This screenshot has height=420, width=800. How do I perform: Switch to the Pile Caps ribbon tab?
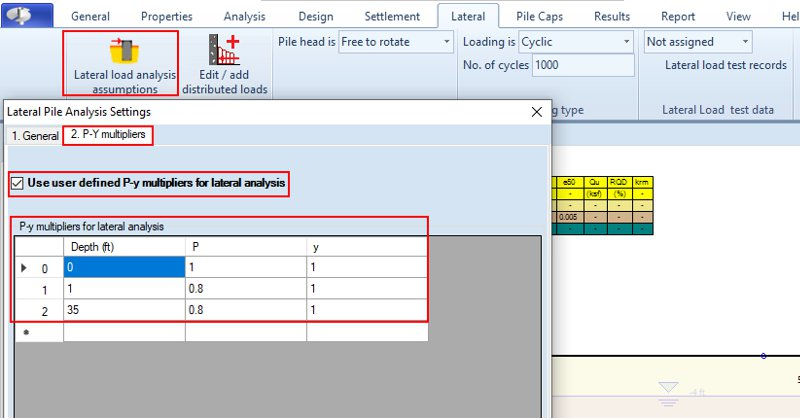tap(539, 16)
